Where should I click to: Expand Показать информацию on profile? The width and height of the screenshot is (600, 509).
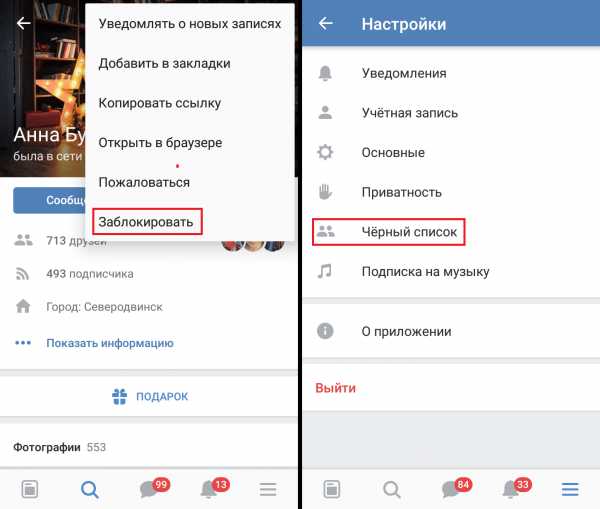(x=110, y=343)
